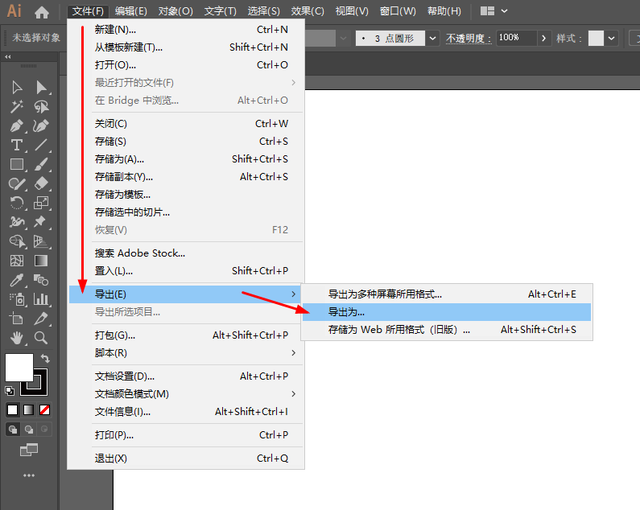The image size is (640, 510).
Task: Select the Eraser tool
Action: pyautogui.click(x=41, y=184)
